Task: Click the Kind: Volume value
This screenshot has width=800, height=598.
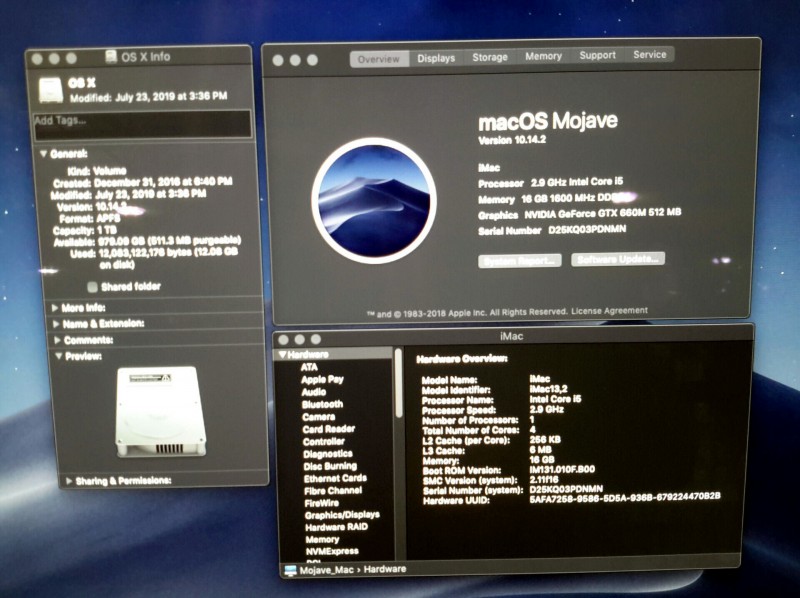Action: 109,171
